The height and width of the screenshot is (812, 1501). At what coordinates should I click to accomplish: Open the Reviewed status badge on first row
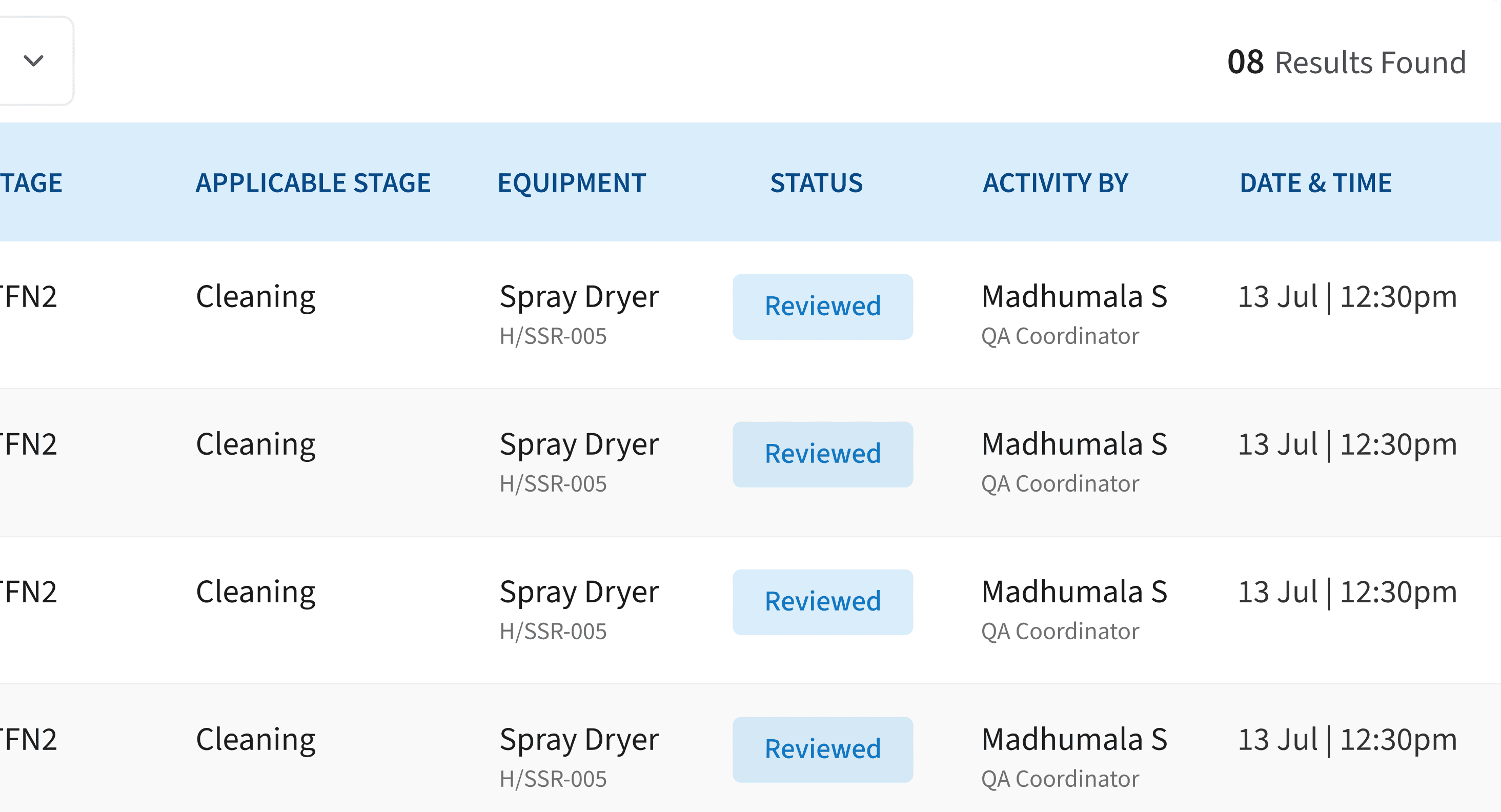click(822, 306)
